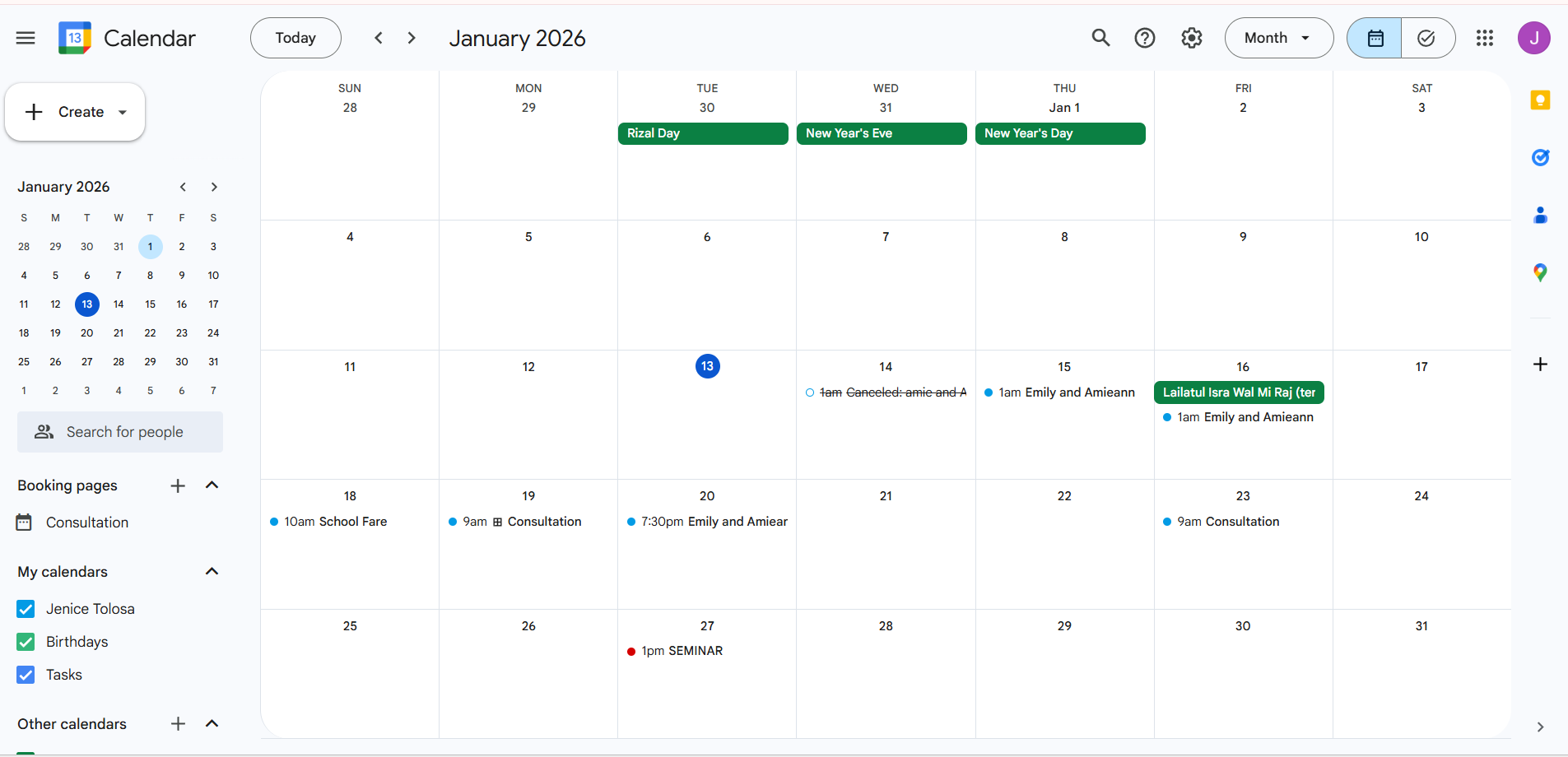This screenshot has width=1568, height=757.
Task: Toggle the Jenice Tolosa calendar checkbox
Action: (26, 609)
